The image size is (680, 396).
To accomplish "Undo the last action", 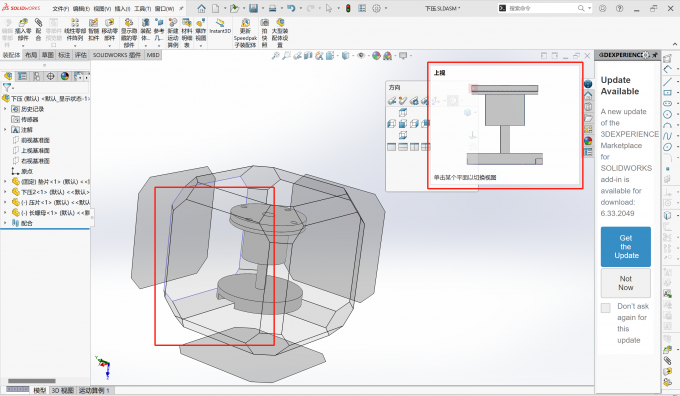I will pyautogui.click(x=291, y=8).
